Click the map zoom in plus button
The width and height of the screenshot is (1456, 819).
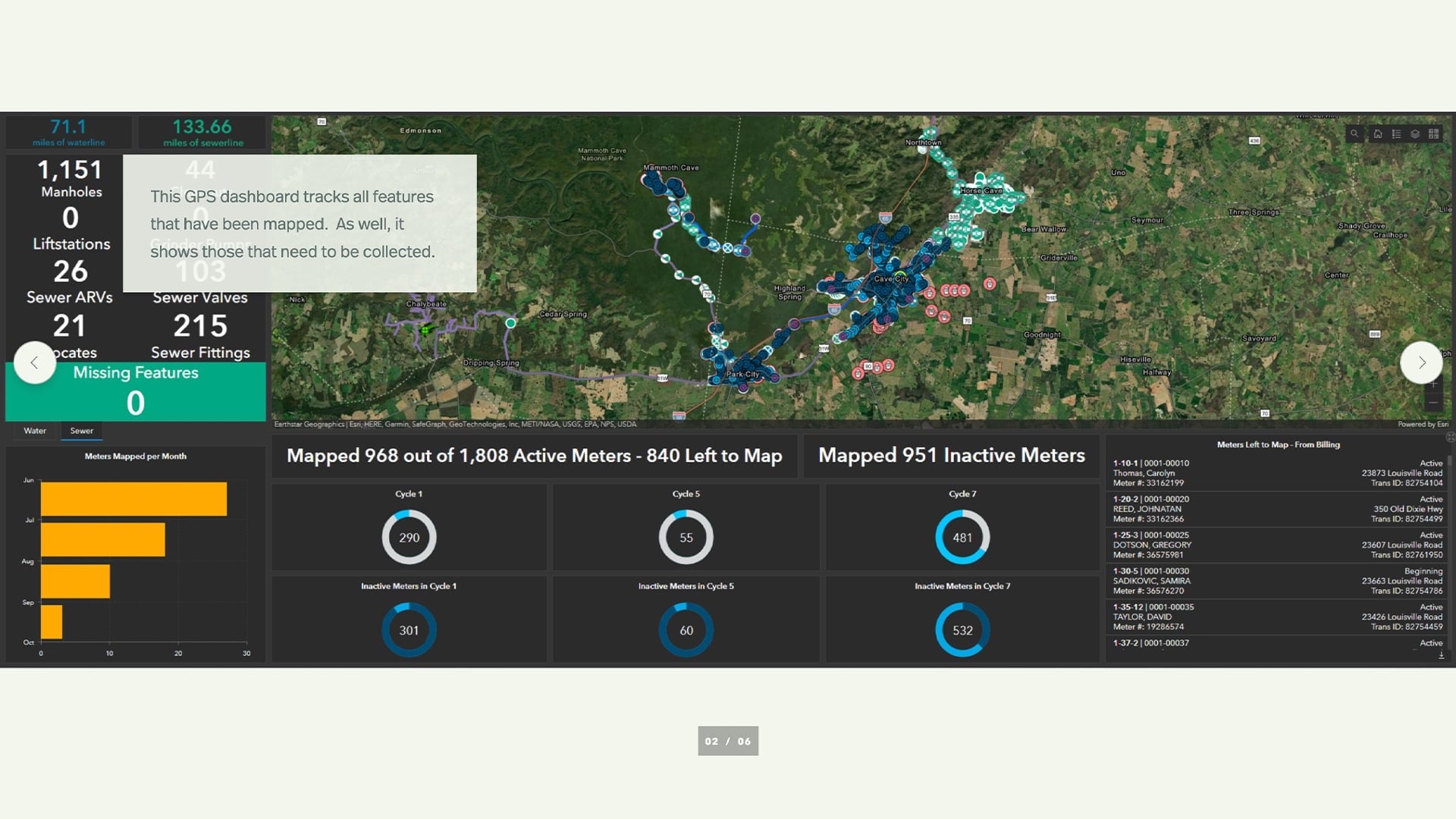[x=1433, y=384]
